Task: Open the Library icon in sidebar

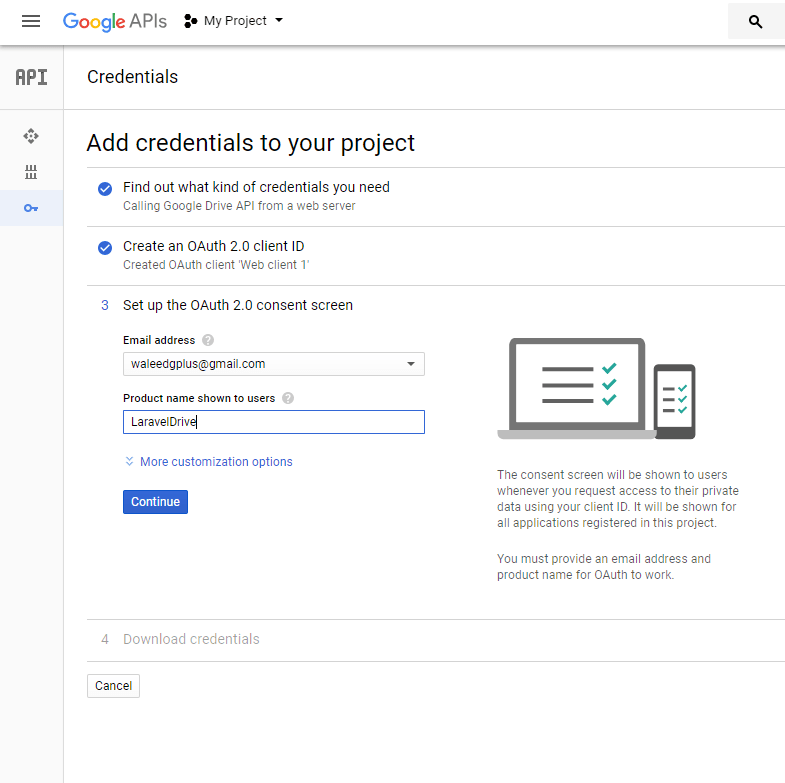Action: click(31, 172)
